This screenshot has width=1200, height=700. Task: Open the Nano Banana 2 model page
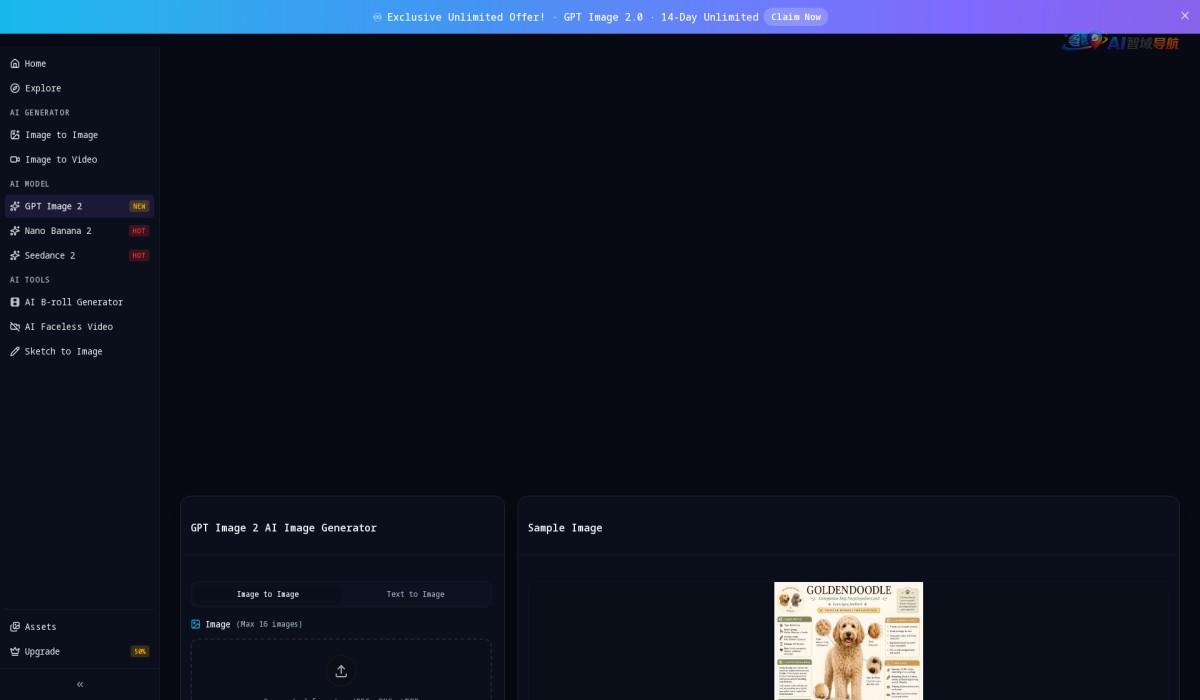(80, 231)
